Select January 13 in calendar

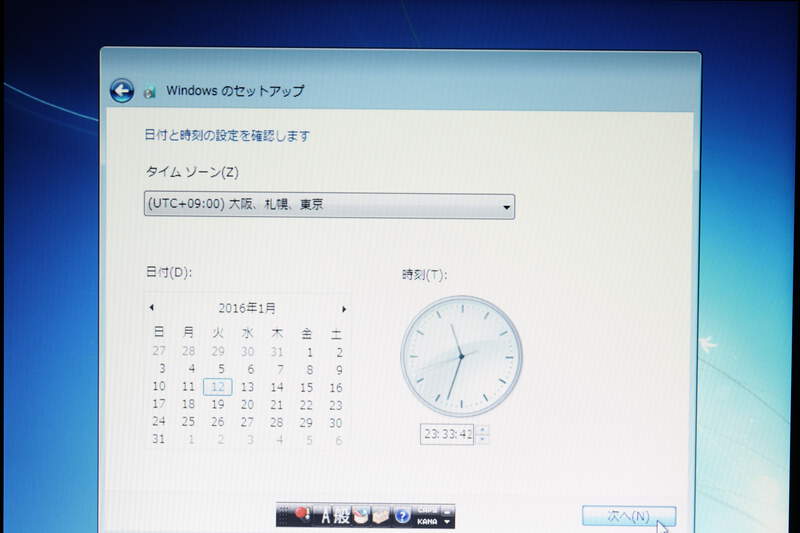click(x=247, y=387)
